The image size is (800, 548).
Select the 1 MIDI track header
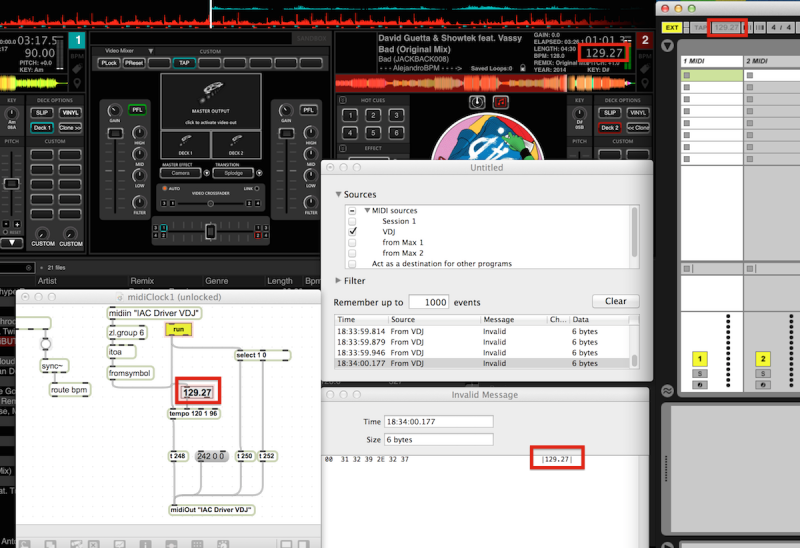point(710,62)
